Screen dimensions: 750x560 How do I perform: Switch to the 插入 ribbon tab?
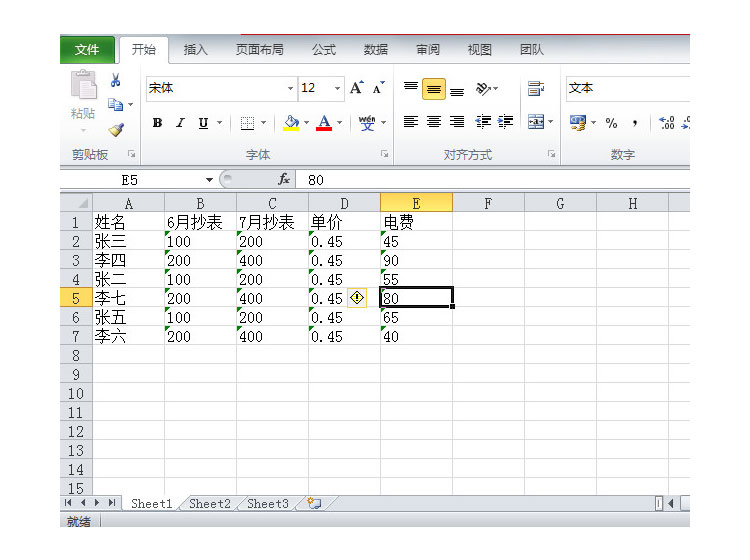(196, 49)
